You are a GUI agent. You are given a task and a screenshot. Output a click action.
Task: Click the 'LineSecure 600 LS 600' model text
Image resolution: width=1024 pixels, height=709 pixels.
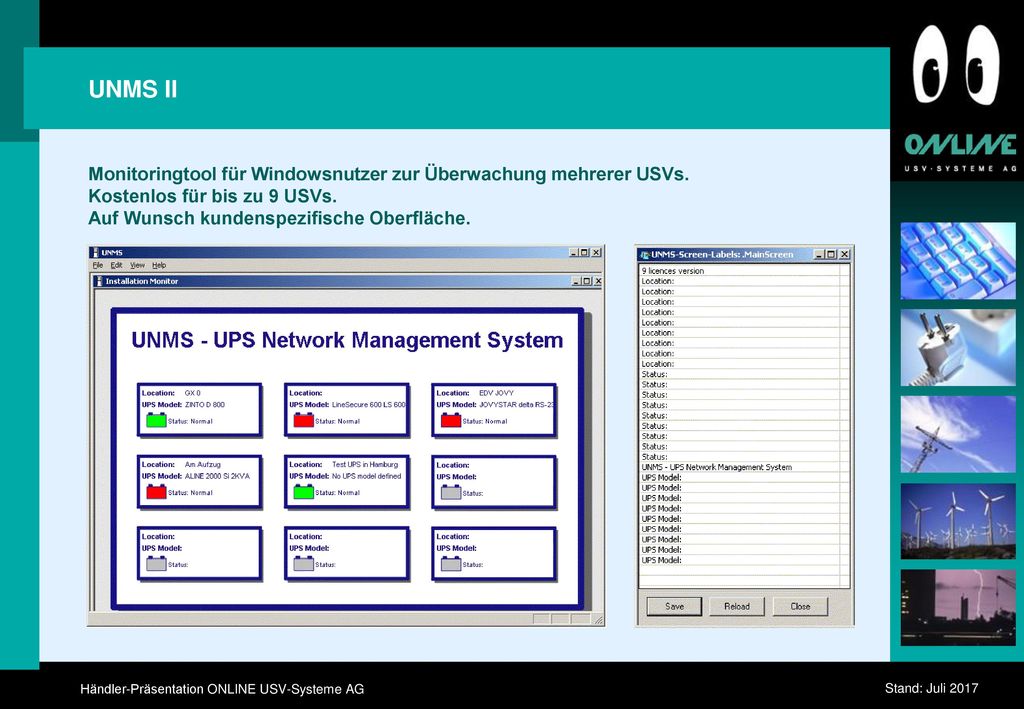pyautogui.click(x=368, y=405)
